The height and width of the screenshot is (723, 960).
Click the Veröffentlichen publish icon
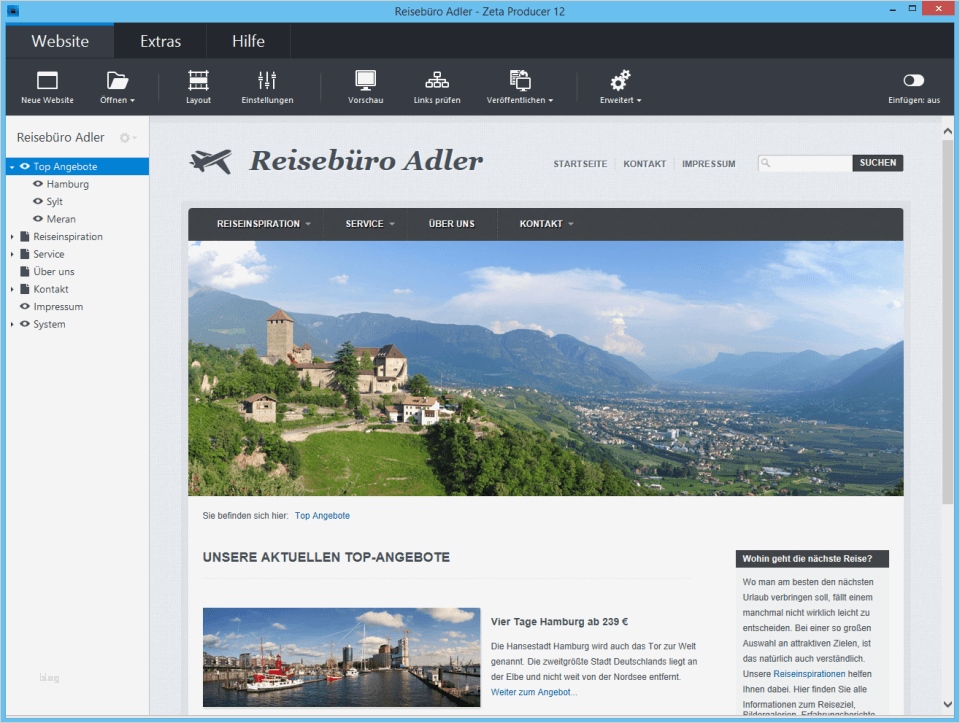click(520, 80)
